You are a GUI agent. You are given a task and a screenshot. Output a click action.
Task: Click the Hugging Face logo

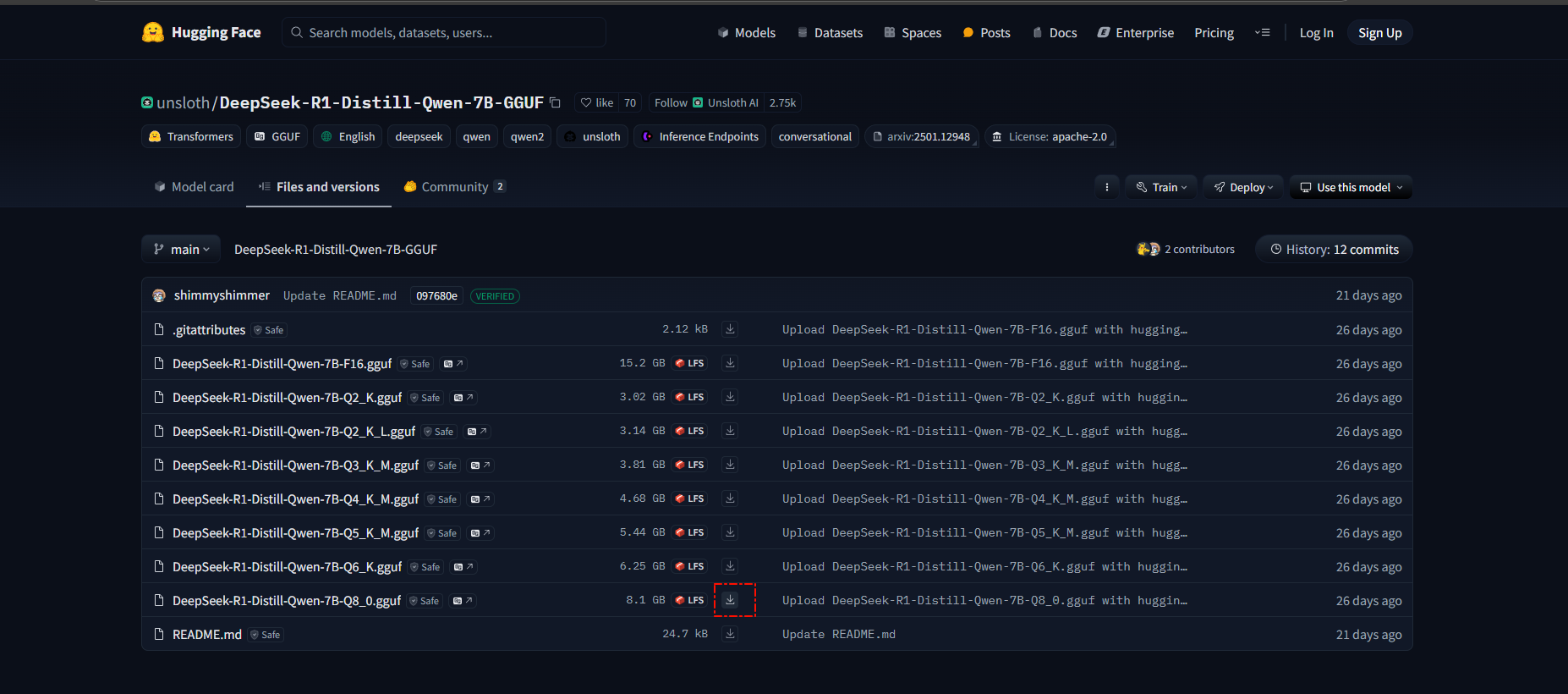201,32
